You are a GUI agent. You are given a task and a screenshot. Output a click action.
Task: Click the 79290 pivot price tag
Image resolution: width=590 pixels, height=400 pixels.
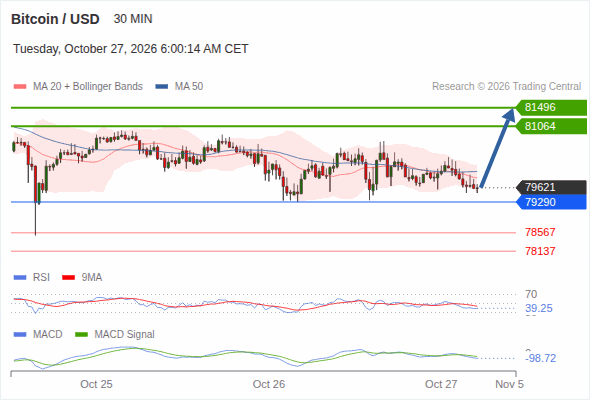pyautogui.click(x=551, y=202)
